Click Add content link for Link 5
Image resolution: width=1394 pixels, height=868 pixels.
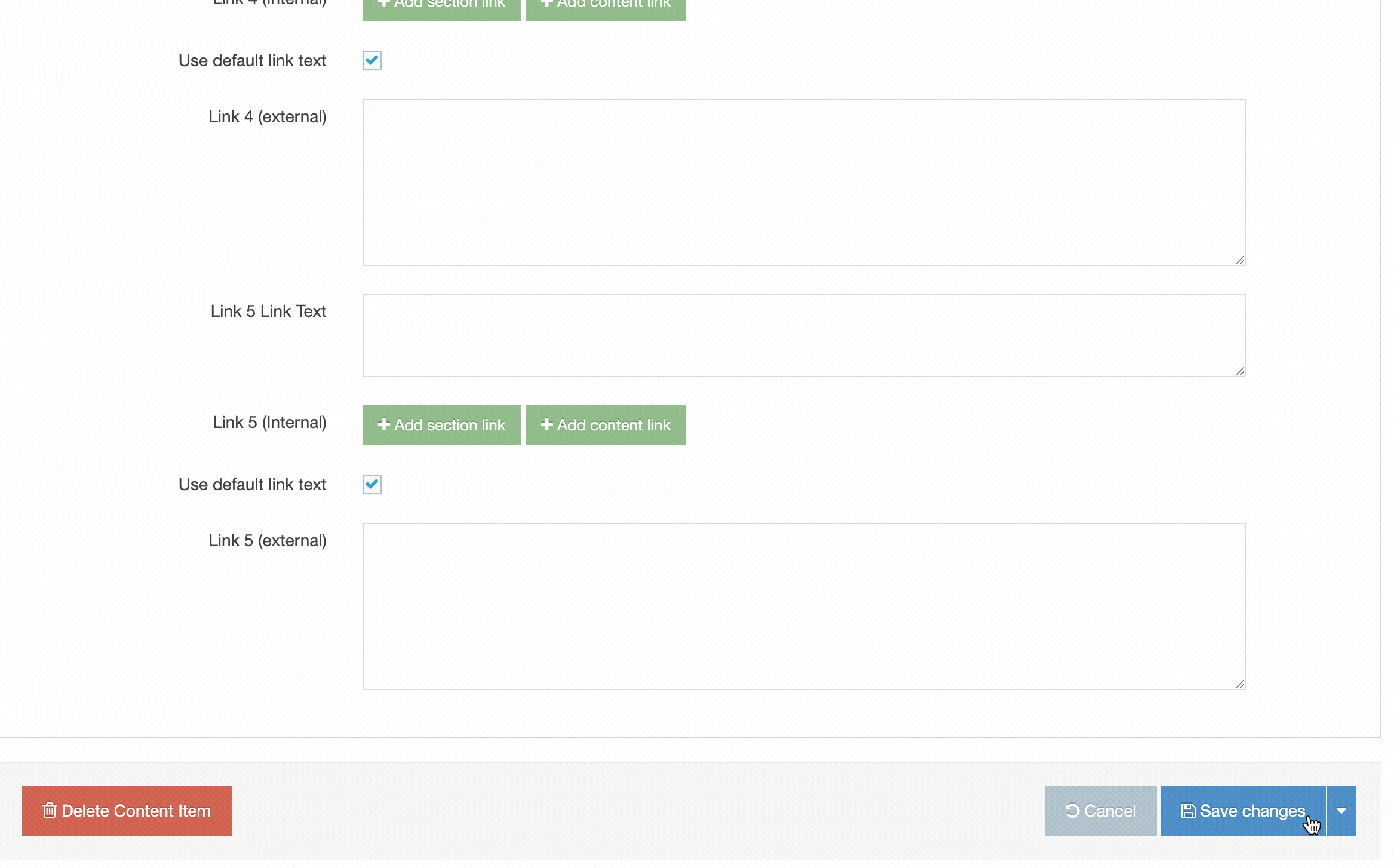click(606, 425)
